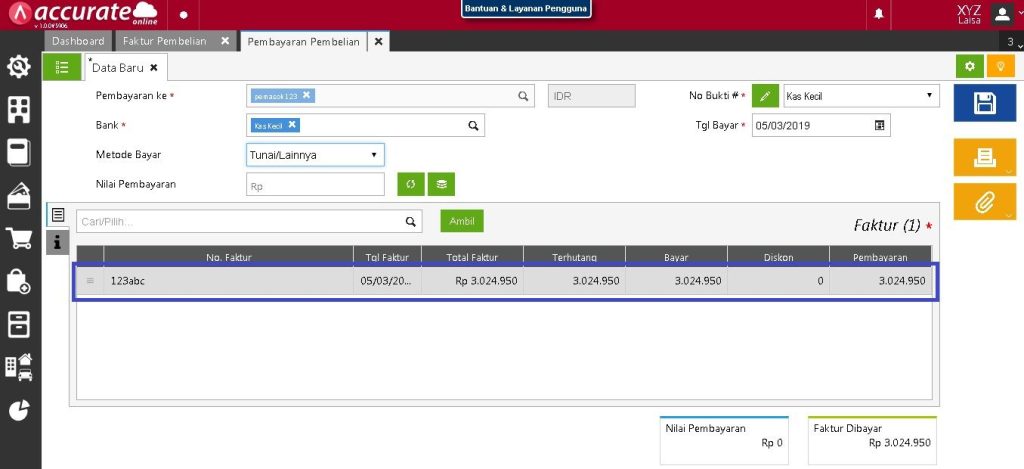
Task: Switch to the Faktur Pembelian tab
Action: (x=165, y=41)
